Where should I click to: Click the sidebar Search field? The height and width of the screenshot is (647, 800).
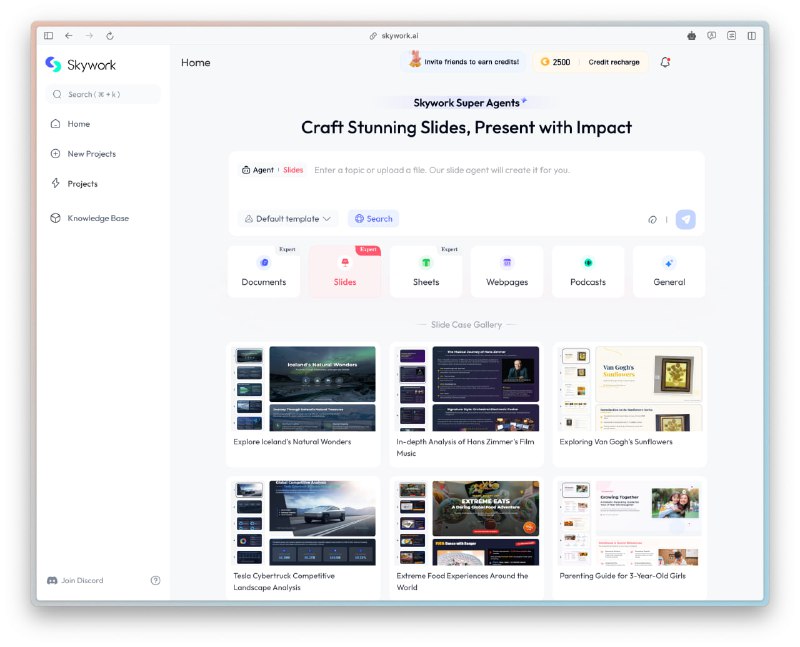(x=103, y=94)
